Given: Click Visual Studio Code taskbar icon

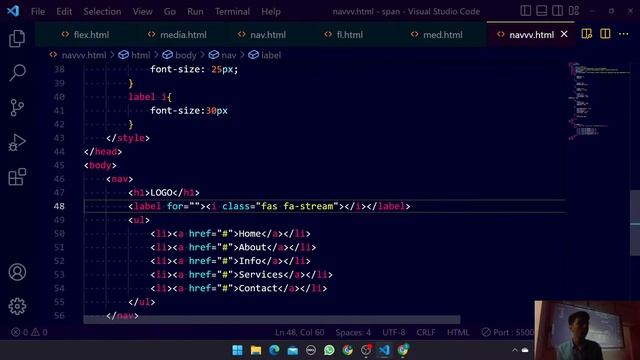Looking at the screenshot, I should coord(384,350).
